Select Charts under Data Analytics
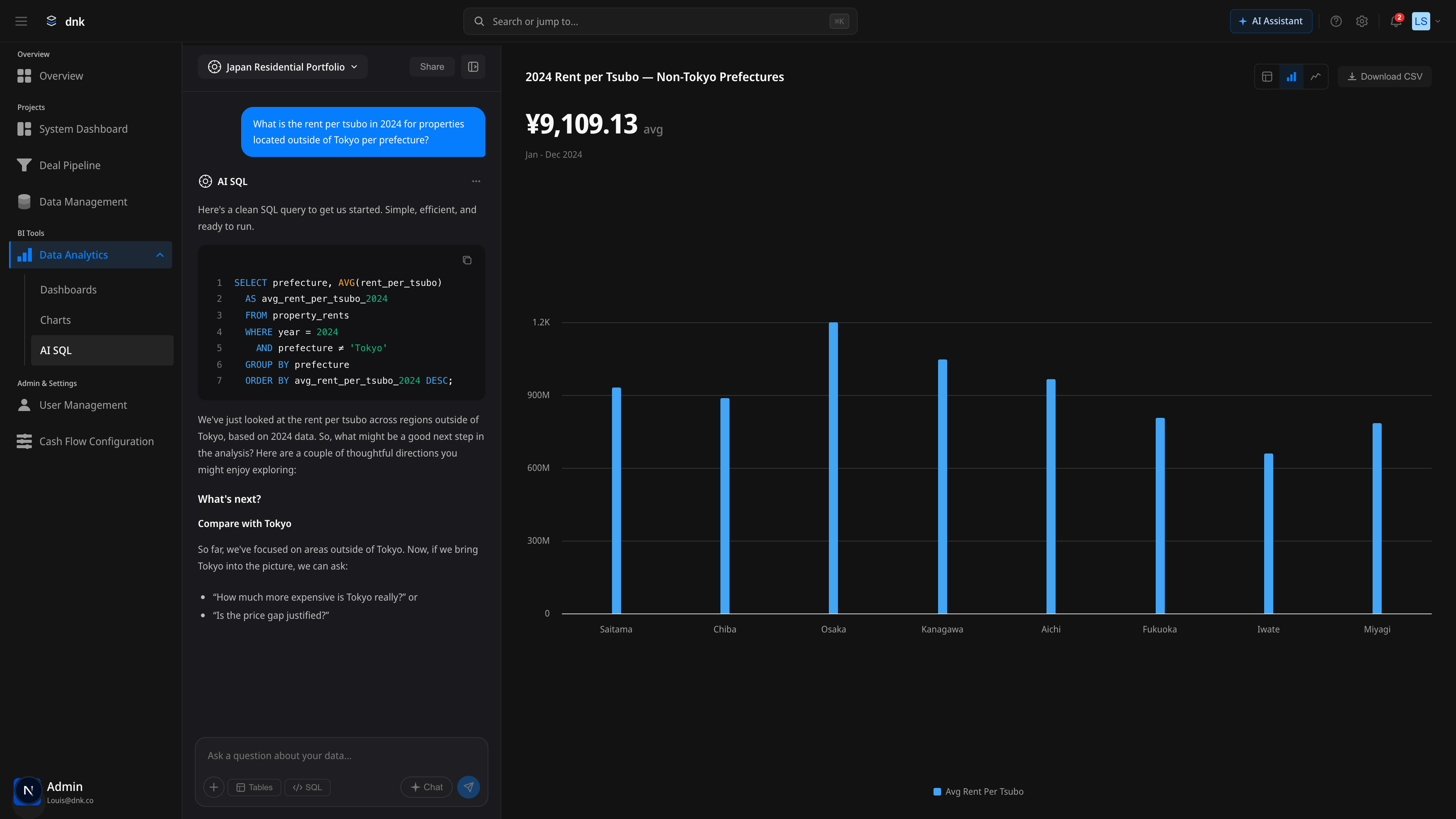Viewport: 1456px width, 819px height. pos(55,319)
